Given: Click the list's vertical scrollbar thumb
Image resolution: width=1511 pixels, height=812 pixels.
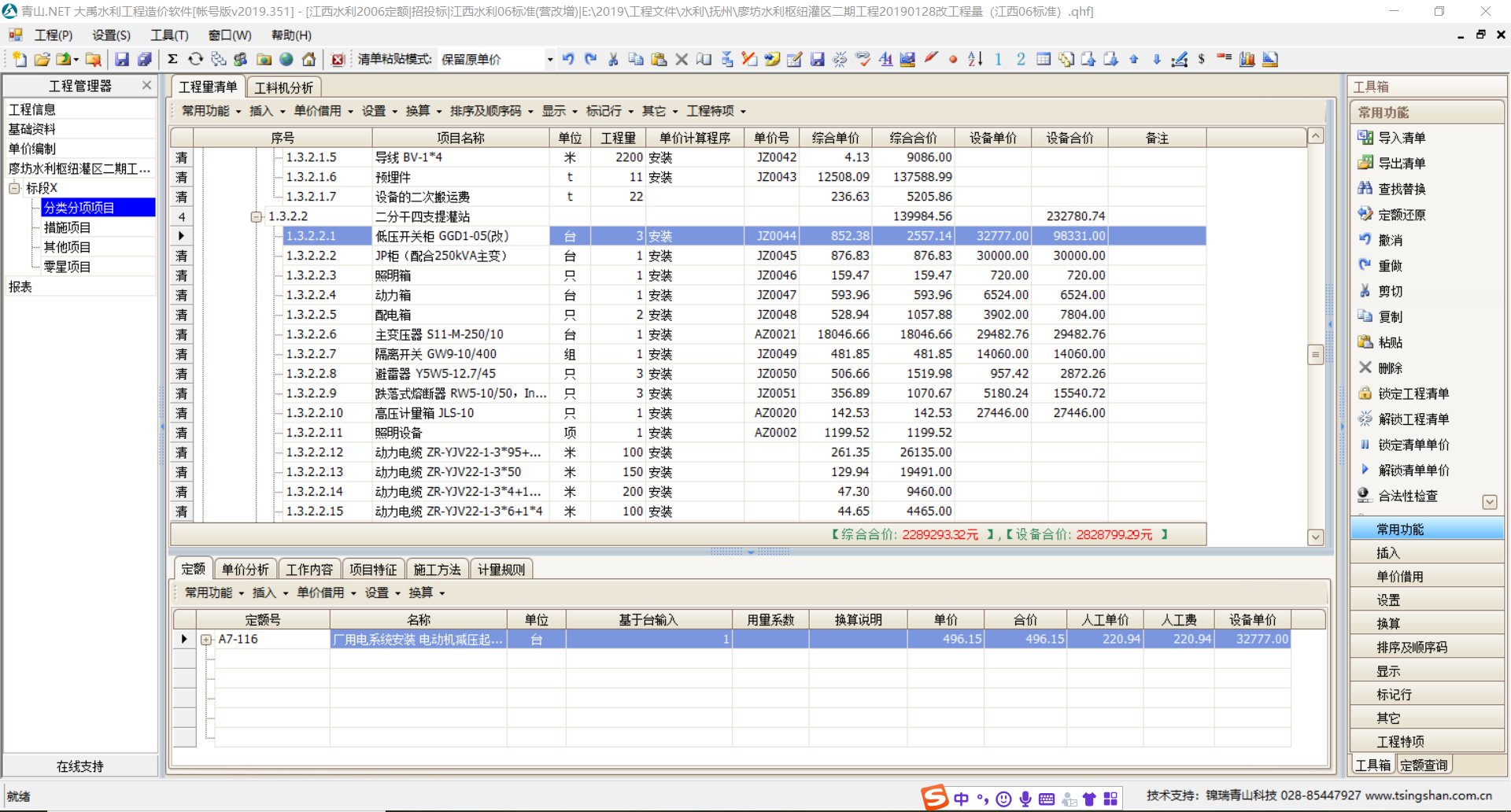Looking at the screenshot, I should [1315, 354].
